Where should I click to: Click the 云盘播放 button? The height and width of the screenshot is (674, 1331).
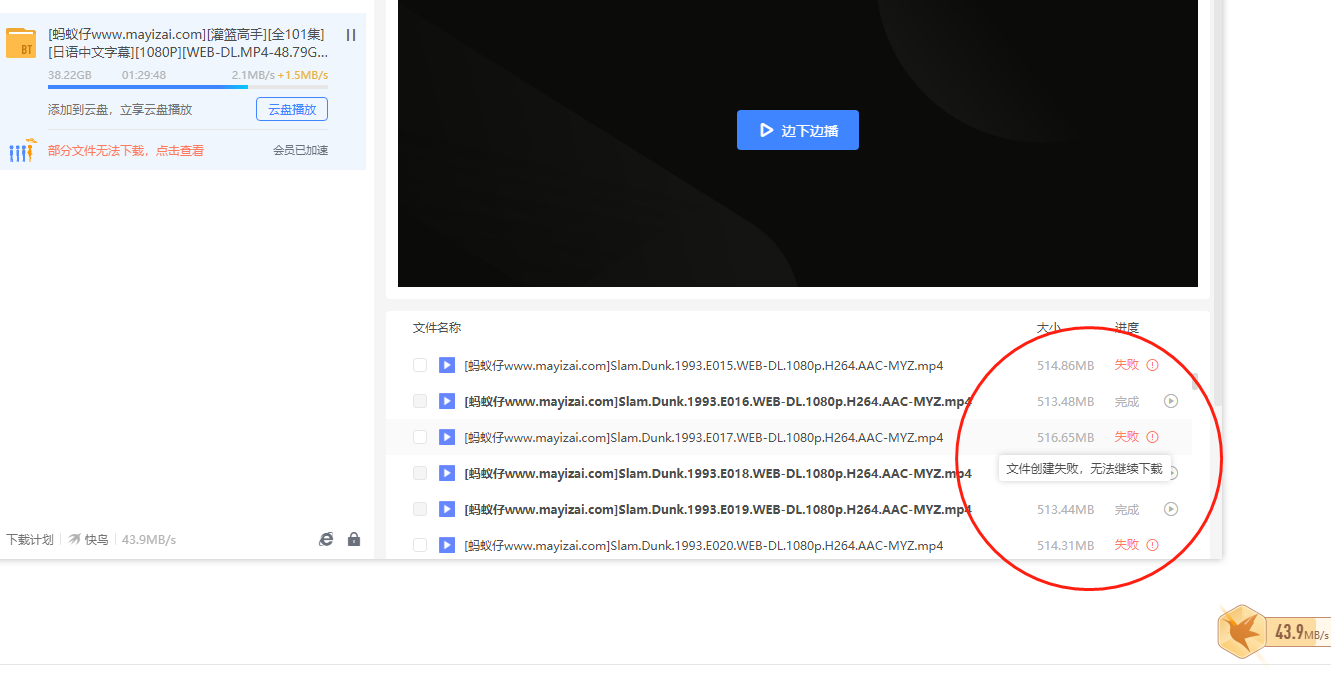point(291,109)
